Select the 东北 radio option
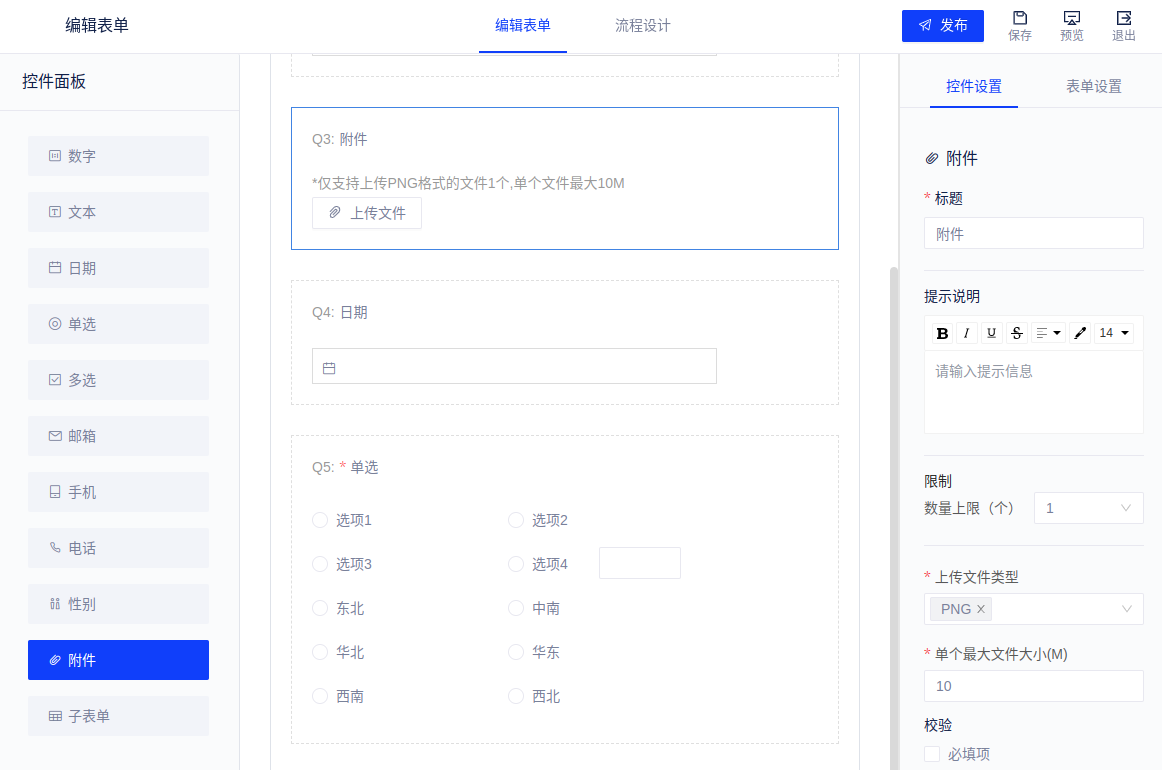The height and width of the screenshot is (770, 1162). tap(320, 608)
